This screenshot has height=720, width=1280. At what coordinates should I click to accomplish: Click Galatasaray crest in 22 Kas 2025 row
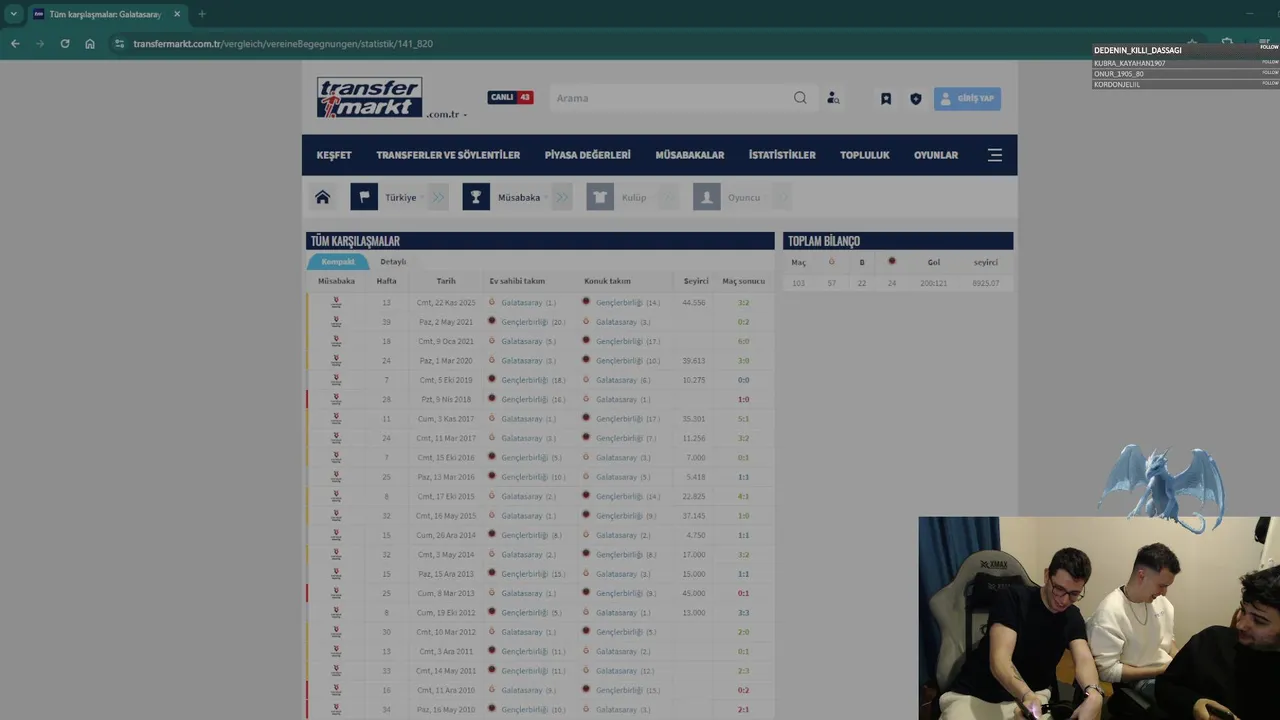[x=492, y=302]
